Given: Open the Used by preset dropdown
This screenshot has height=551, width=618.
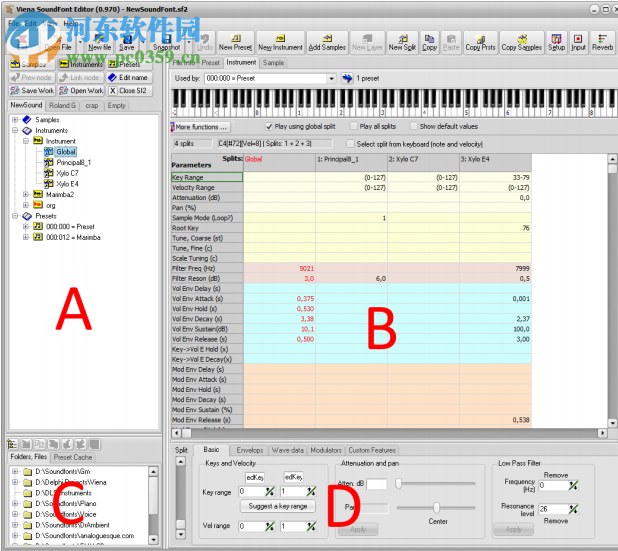Looking at the screenshot, I should click(x=331, y=78).
